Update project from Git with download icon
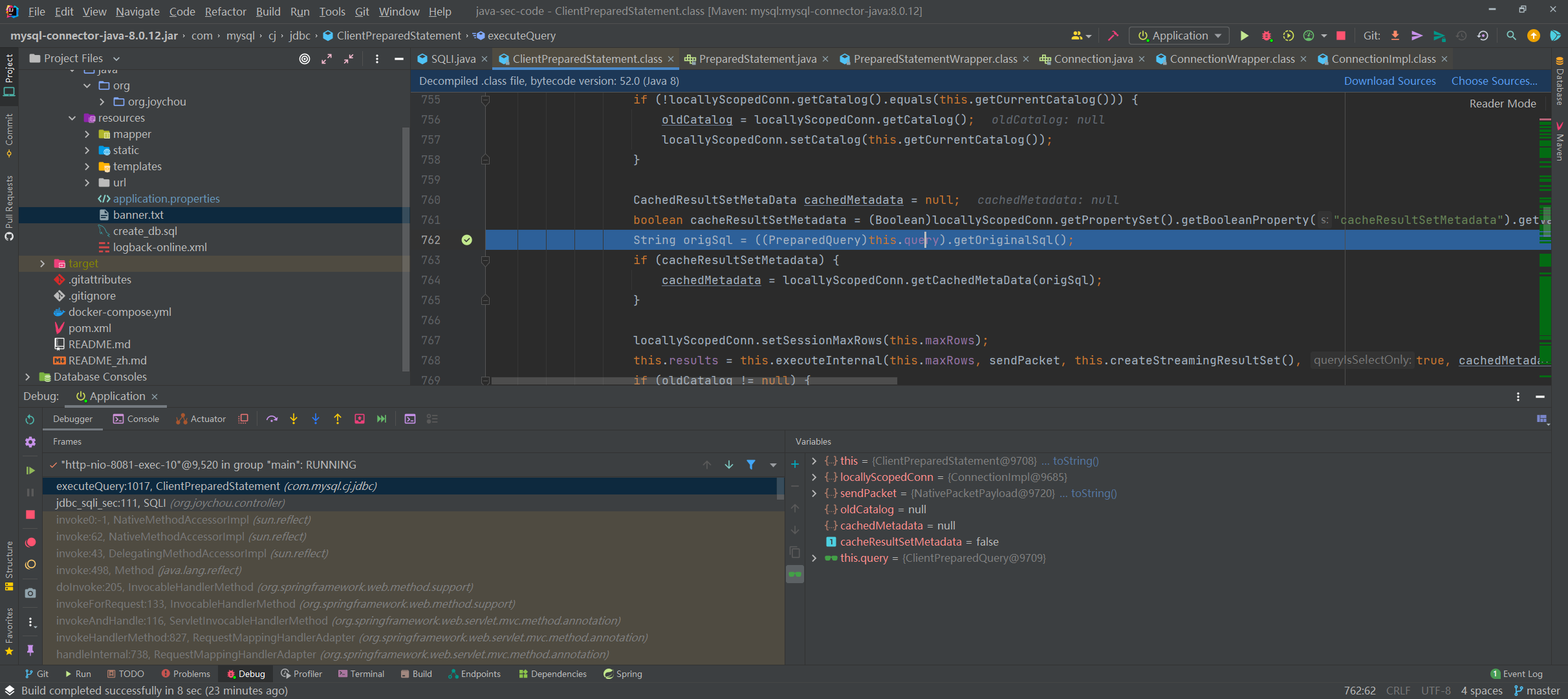The image size is (1568, 699). click(1395, 36)
